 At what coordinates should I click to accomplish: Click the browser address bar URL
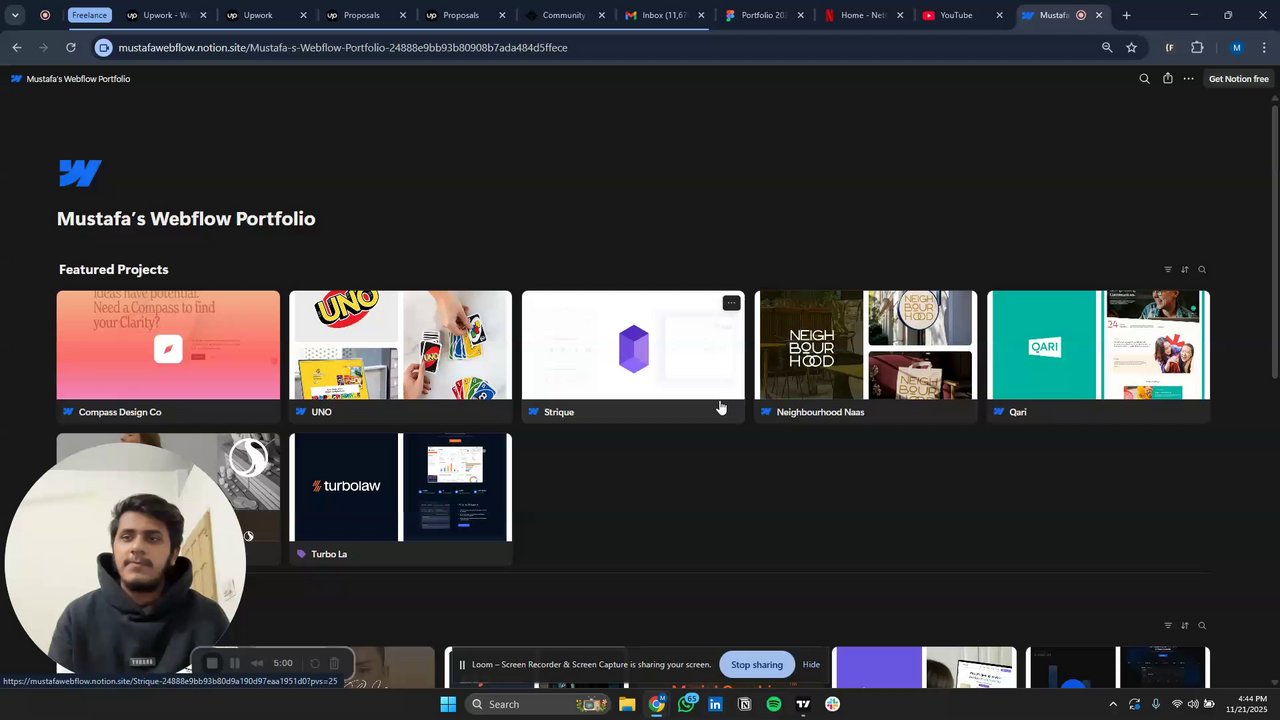[x=342, y=47]
